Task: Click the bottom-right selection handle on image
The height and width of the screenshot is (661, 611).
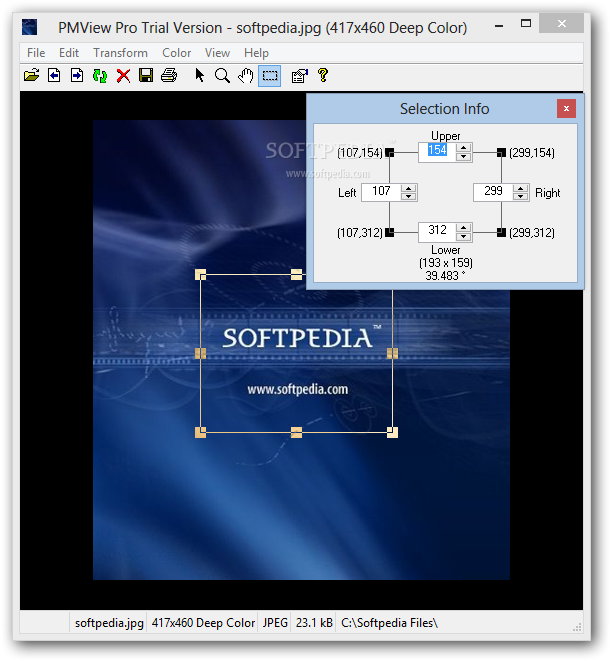Action: [393, 433]
